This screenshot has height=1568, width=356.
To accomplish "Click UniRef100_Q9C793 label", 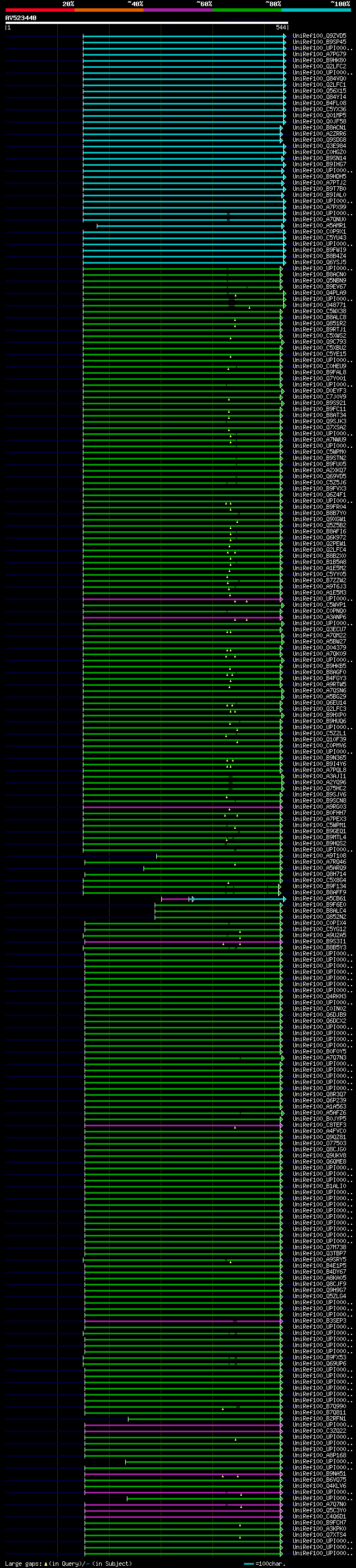I will tap(319, 342).
